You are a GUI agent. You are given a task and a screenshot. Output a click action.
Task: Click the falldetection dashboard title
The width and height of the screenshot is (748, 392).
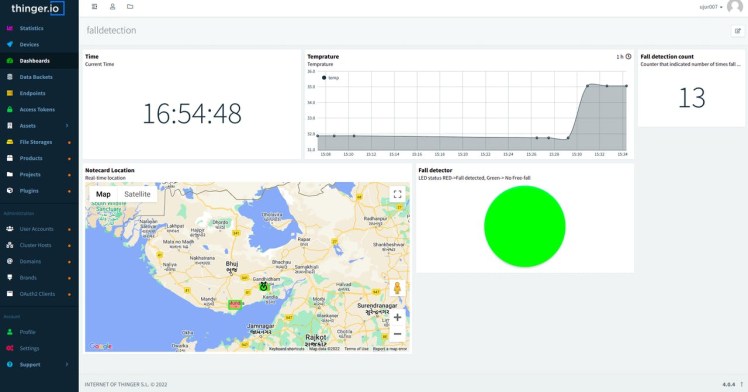point(111,30)
